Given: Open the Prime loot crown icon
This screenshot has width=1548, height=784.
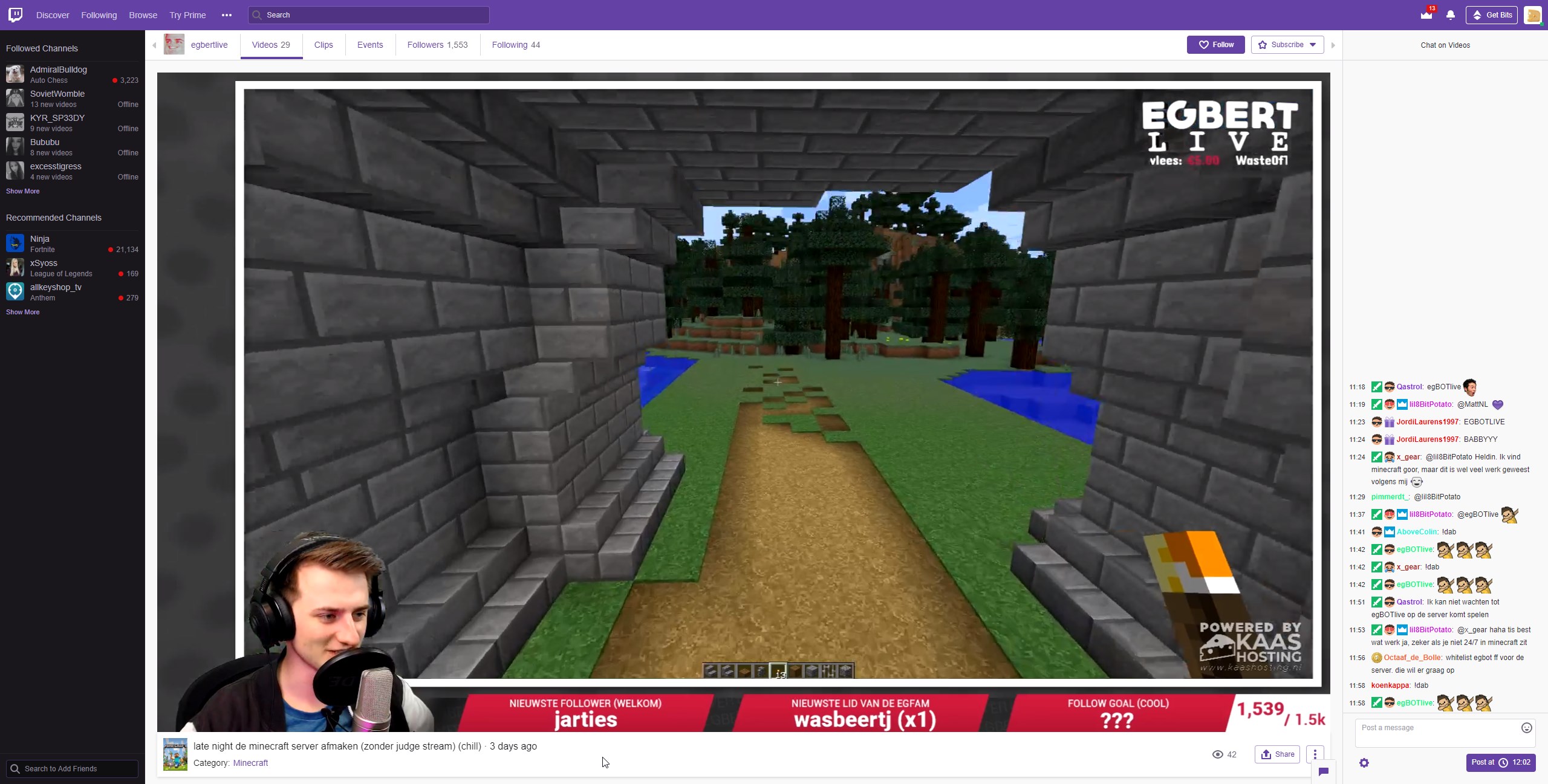Looking at the screenshot, I should point(1426,15).
